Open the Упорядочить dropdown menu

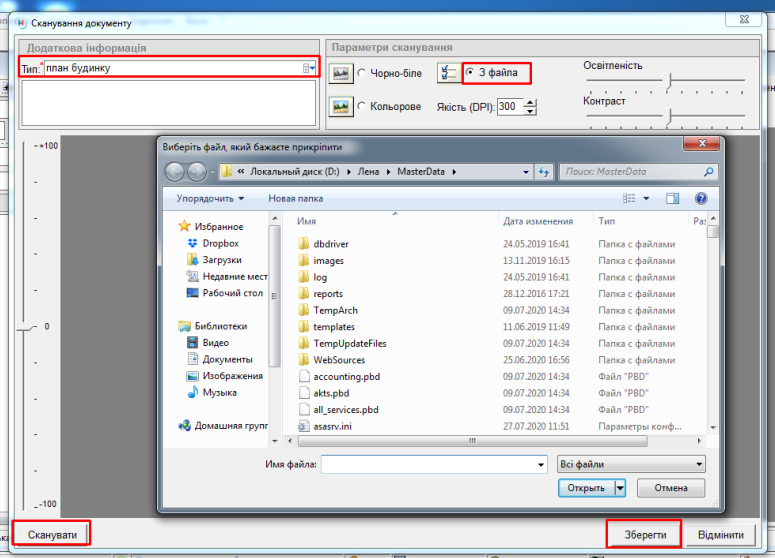click(211, 199)
